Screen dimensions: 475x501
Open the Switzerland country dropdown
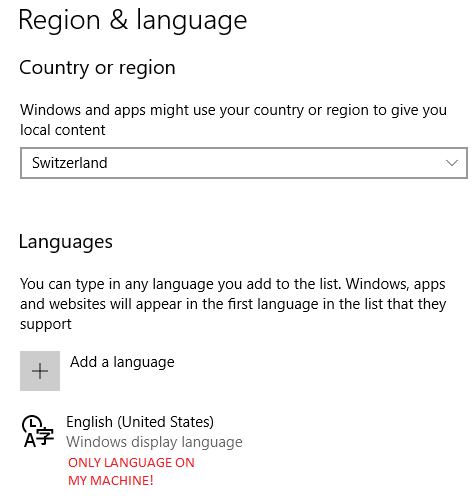point(244,163)
